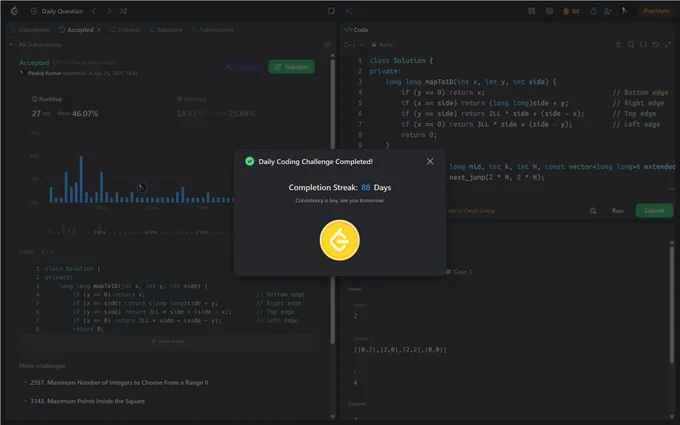Viewport: 680px width, 425px height.
Task: Go to next question with right chevron
Action: point(109,11)
